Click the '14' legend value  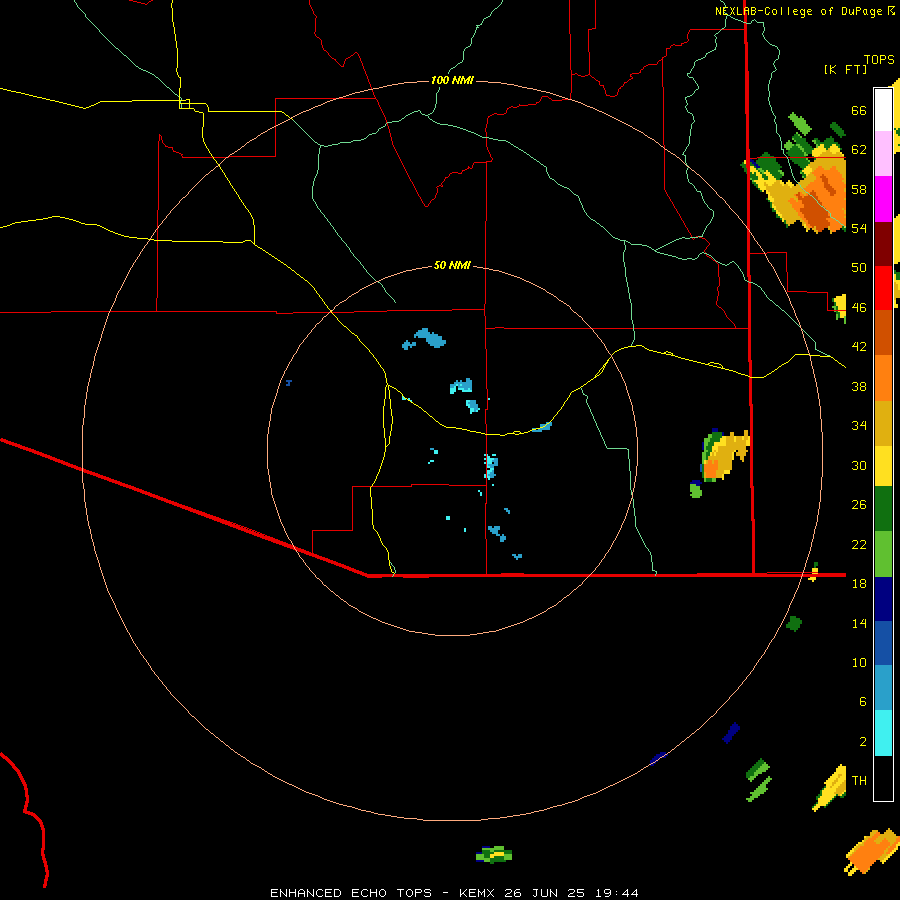pos(859,623)
